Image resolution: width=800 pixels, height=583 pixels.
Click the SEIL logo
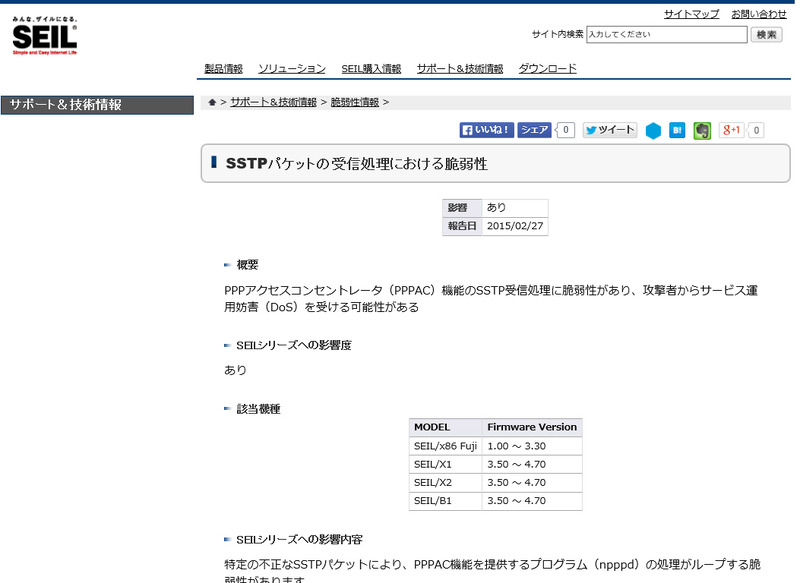click(44, 36)
